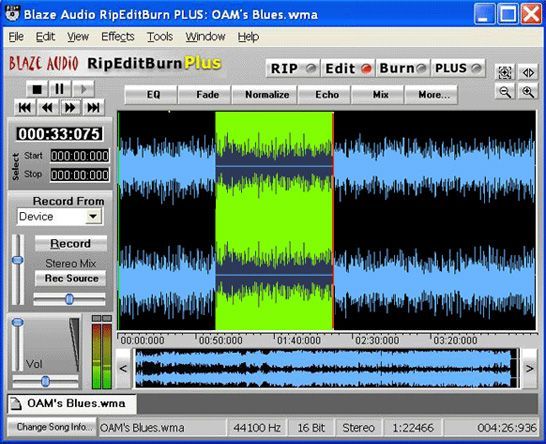Click the 000:33:075 position display
546x444 pixels.
60,134
